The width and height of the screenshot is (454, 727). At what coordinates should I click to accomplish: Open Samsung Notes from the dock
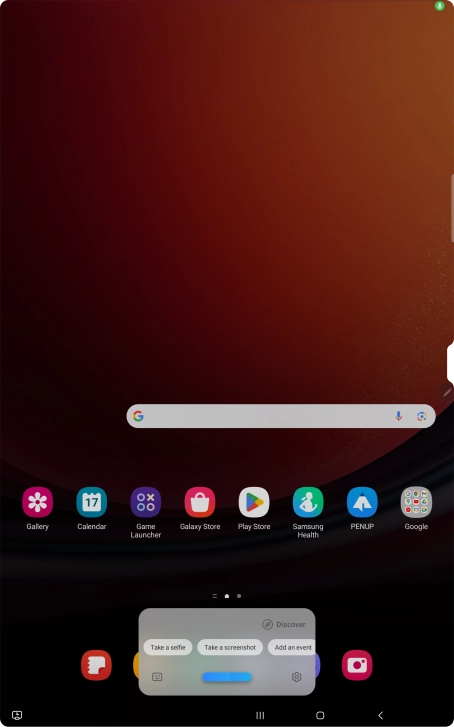(96, 665)
